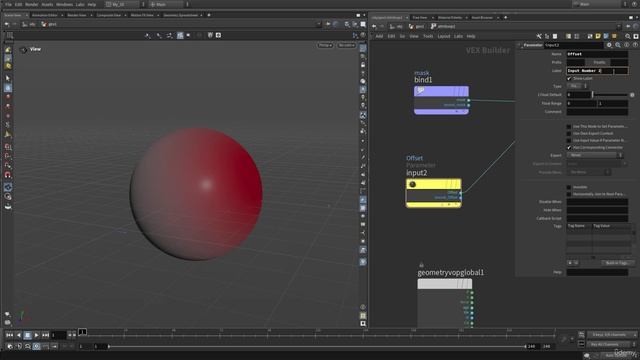
Task: Stop playback button in playbar
Action: [x=27, y=335]
